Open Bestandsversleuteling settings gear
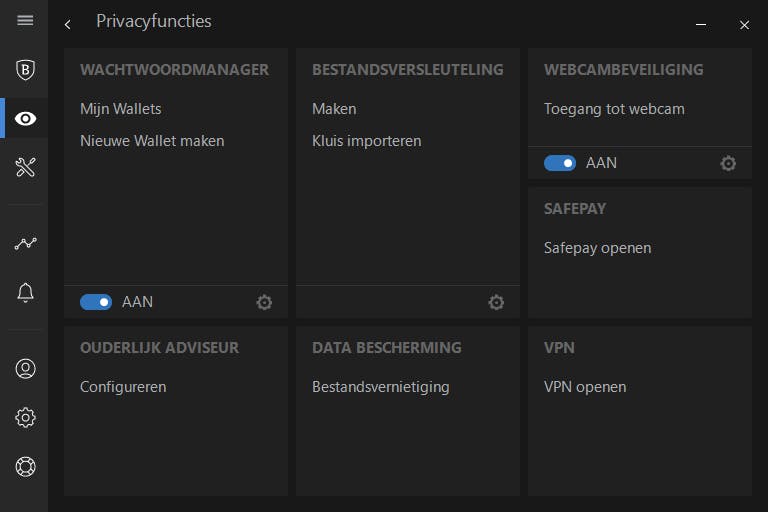The height and width of the screenshot is (514, 770). click(496, 302)
